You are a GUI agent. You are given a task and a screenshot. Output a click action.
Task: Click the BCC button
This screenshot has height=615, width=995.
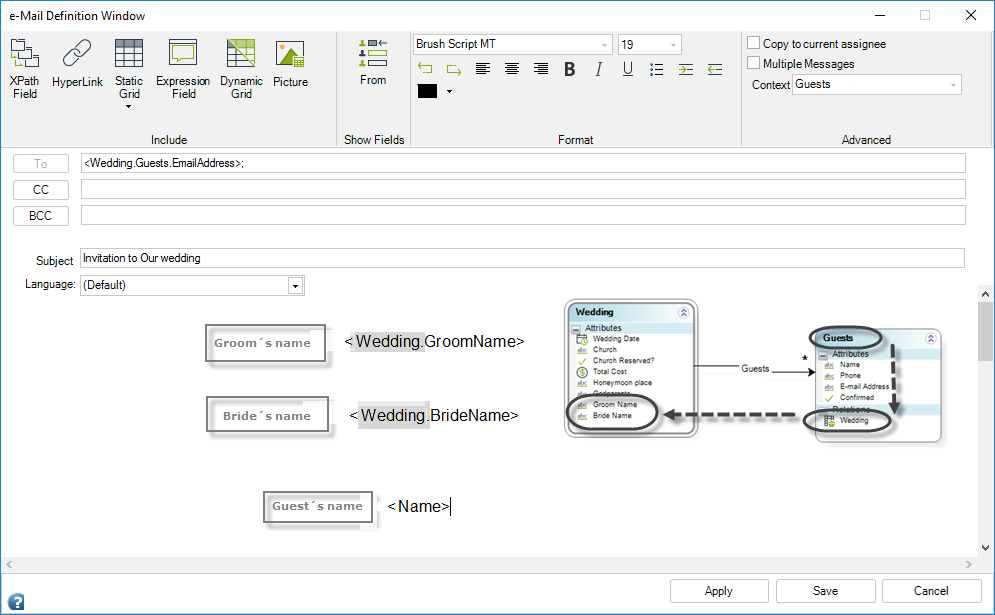[x=41, y=216]
